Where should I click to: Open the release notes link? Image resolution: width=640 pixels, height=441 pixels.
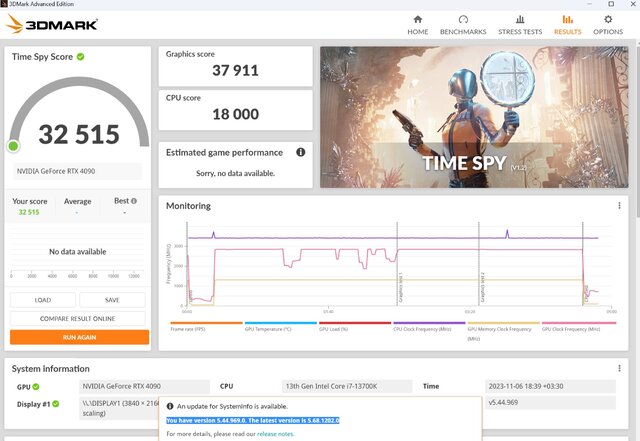click(273, 435)
